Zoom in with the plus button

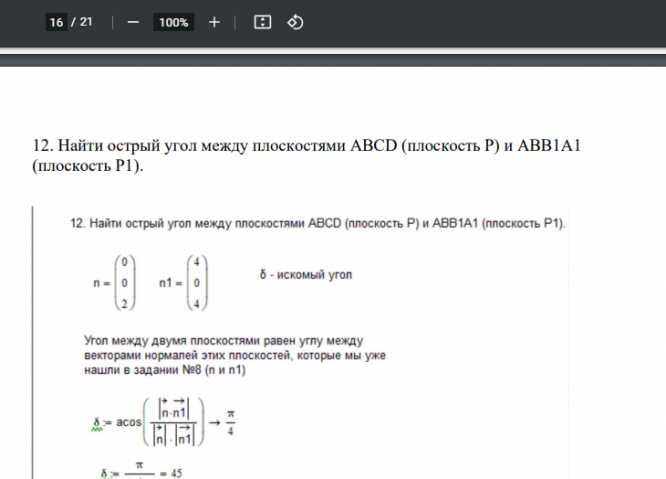click(x=214, y=22)
